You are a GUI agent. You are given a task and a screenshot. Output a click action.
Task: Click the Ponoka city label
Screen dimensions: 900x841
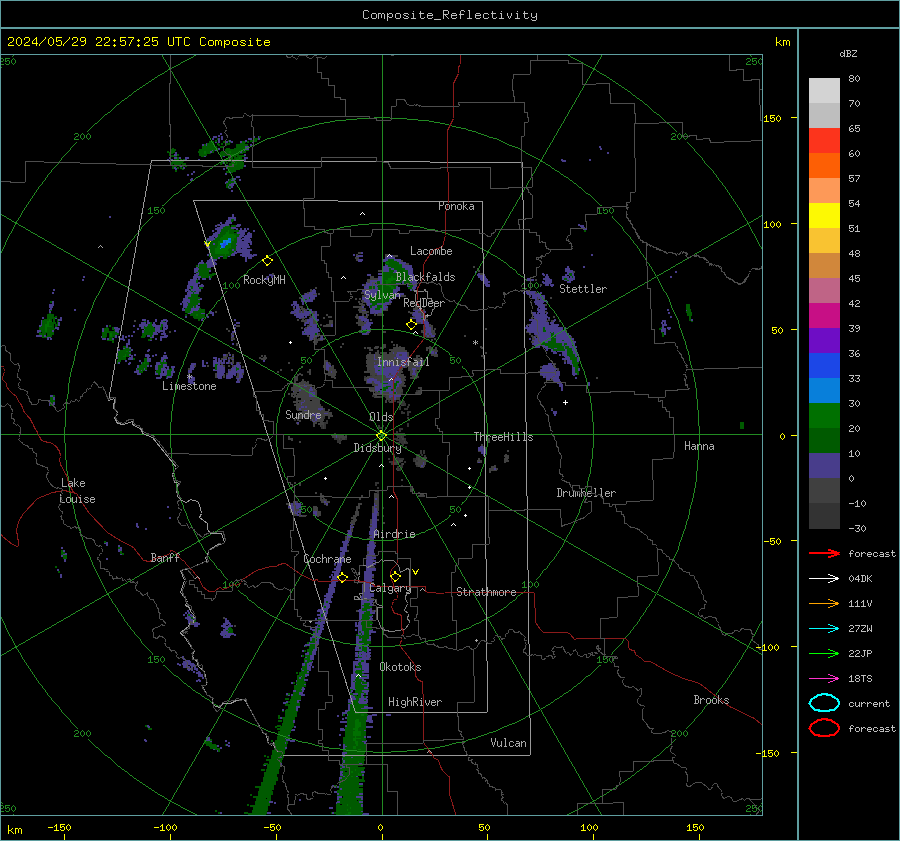point(456,206)
